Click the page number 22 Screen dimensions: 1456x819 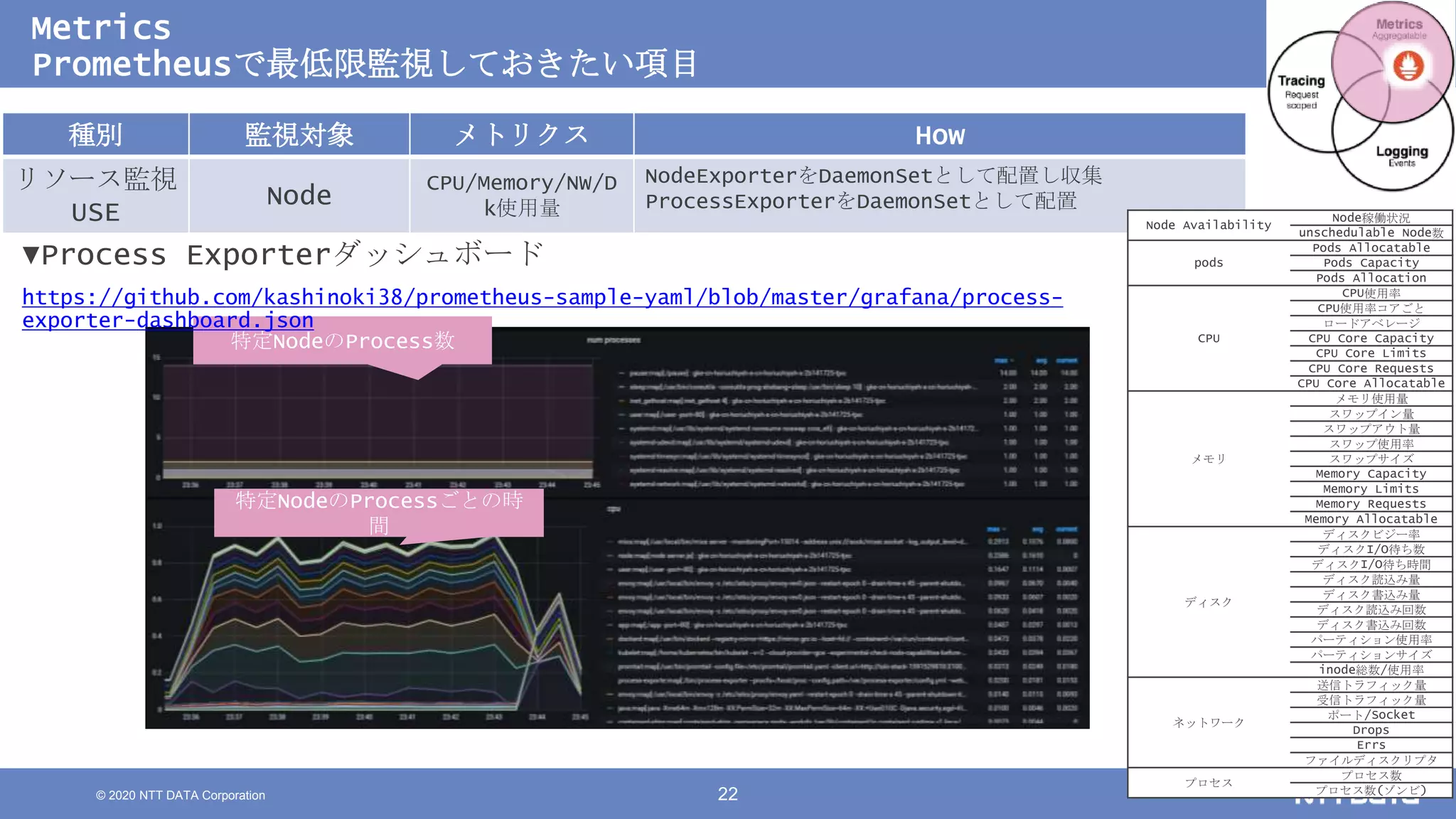728,794
